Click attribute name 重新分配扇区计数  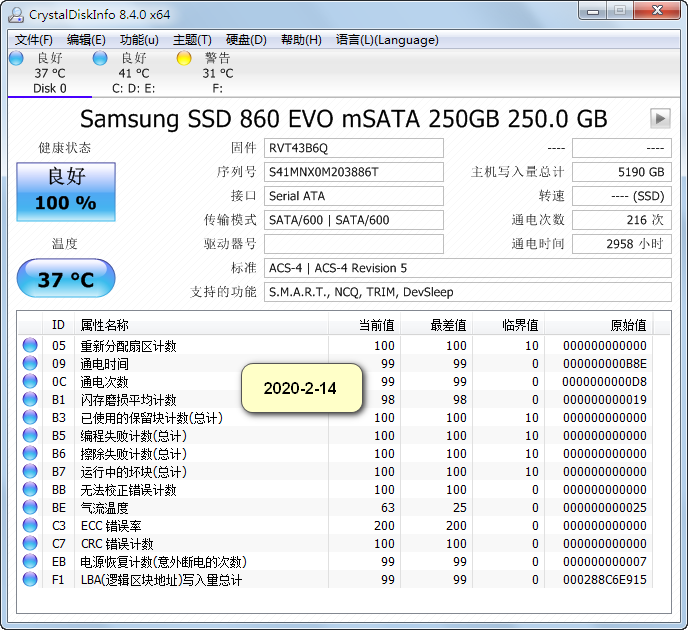[x=129, y=346]
